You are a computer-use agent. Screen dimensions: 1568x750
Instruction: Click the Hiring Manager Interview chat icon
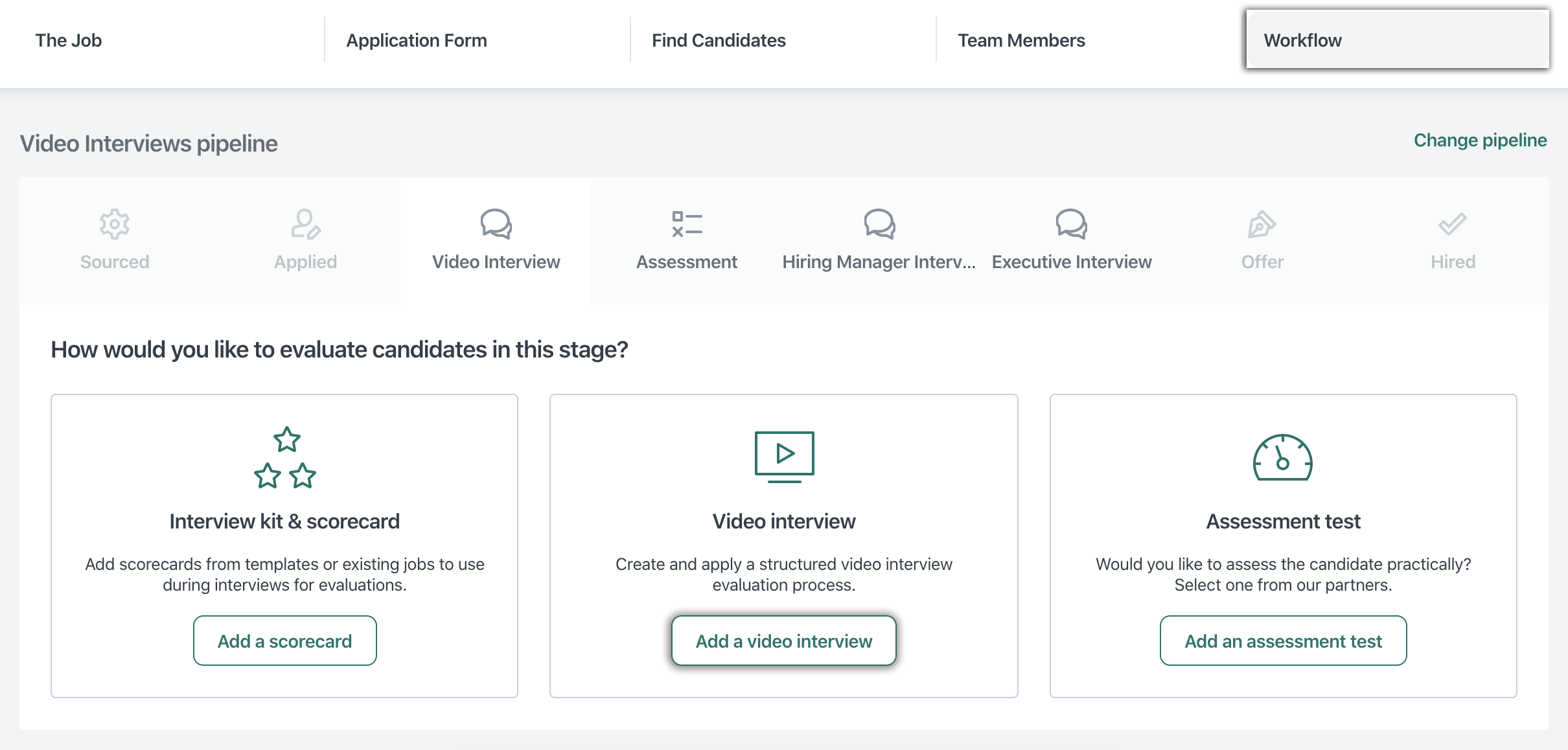[x=879, y=224]
